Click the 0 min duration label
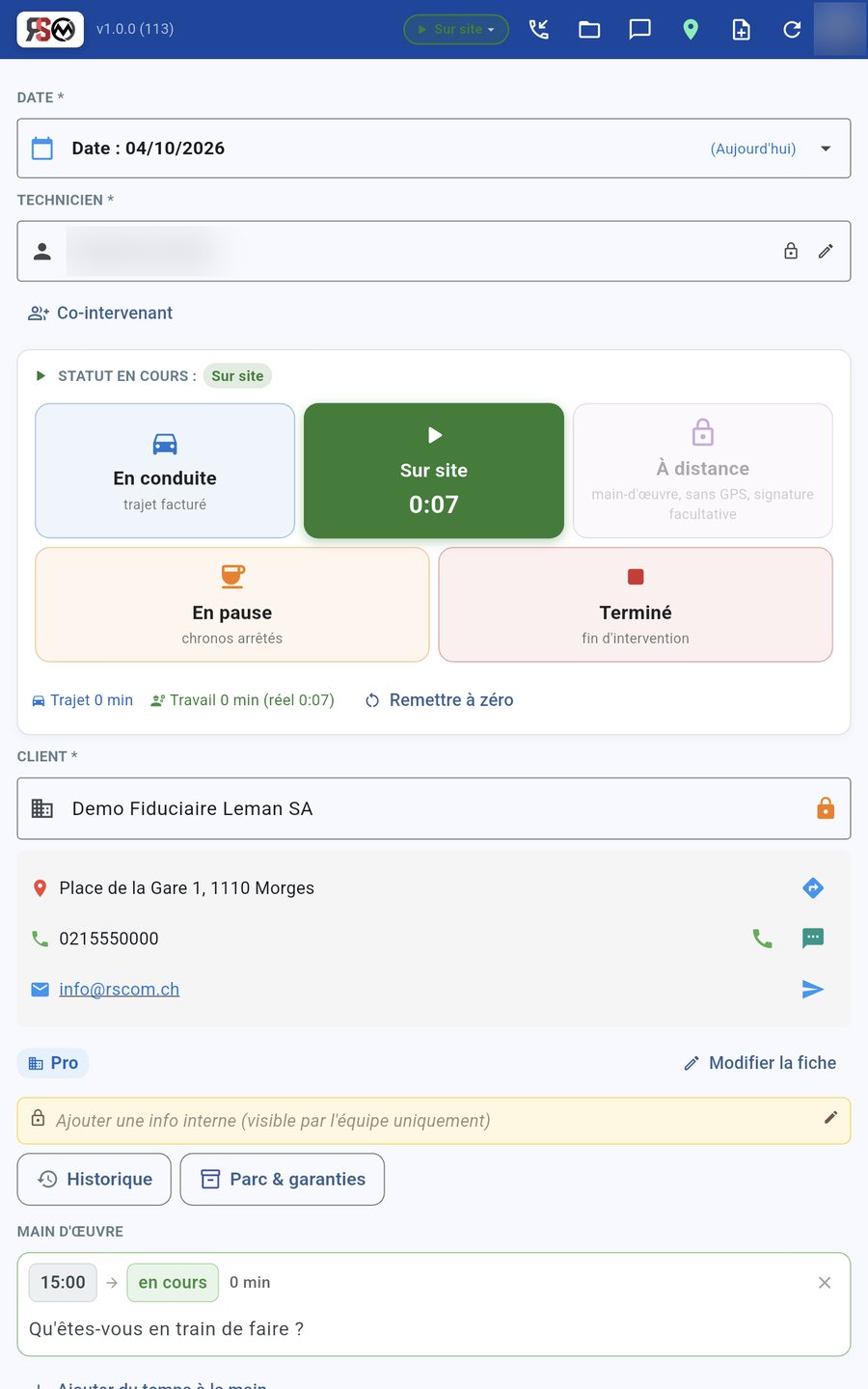The height and width of the screenshot is (1389, 868). [x=250, y=1283]
